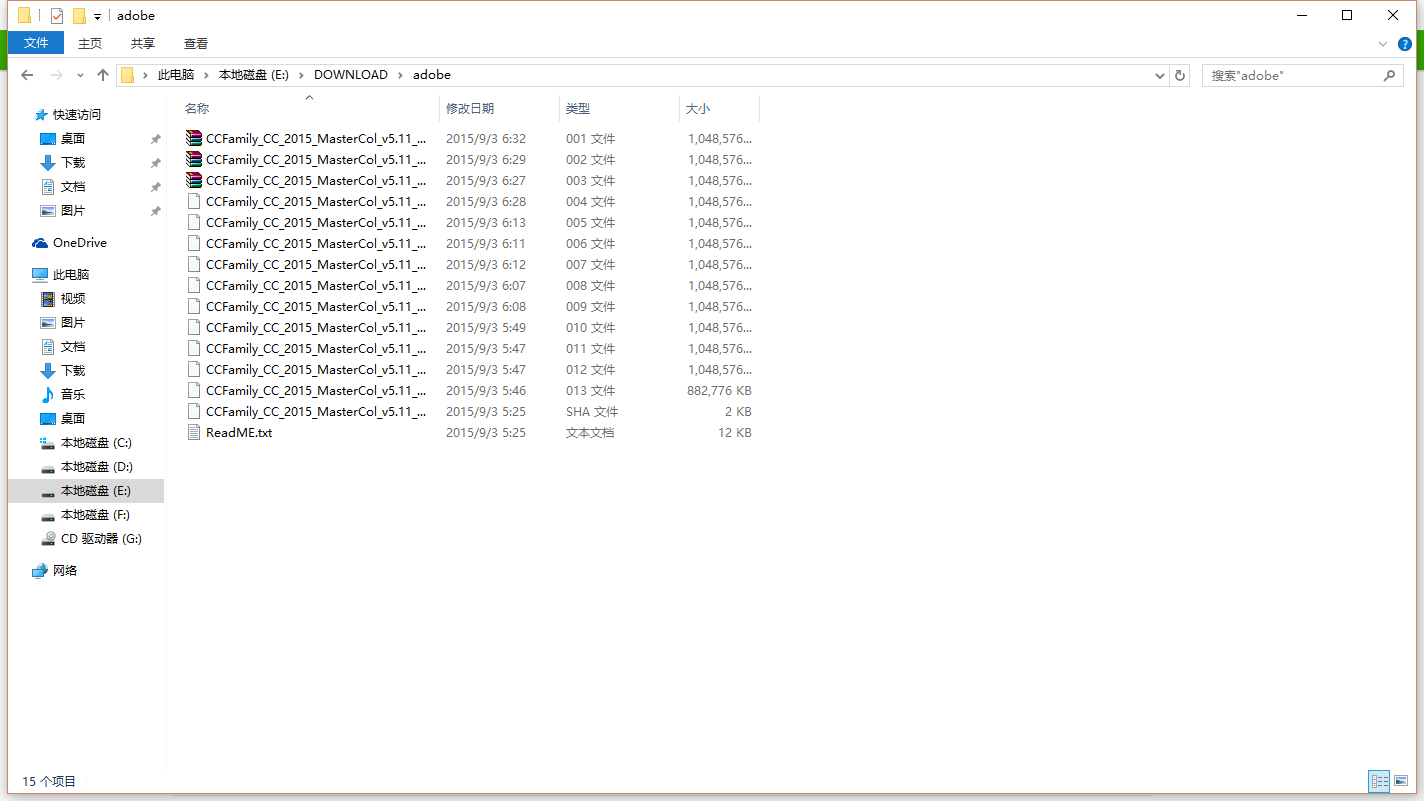Switch to the 主页 ribbon tab
This screenshot has width=1424, height=801.
click(90, 43)
